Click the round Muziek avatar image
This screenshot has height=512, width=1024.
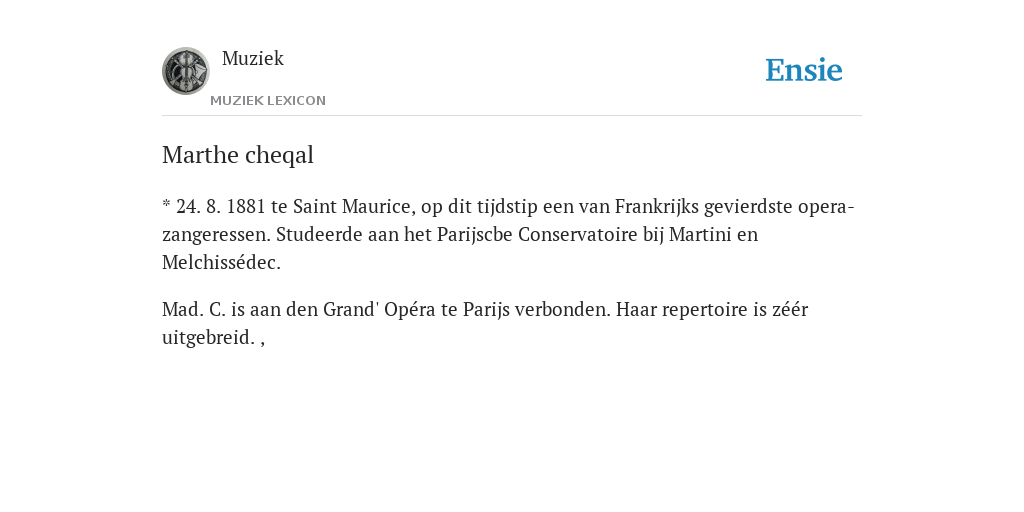185,71
